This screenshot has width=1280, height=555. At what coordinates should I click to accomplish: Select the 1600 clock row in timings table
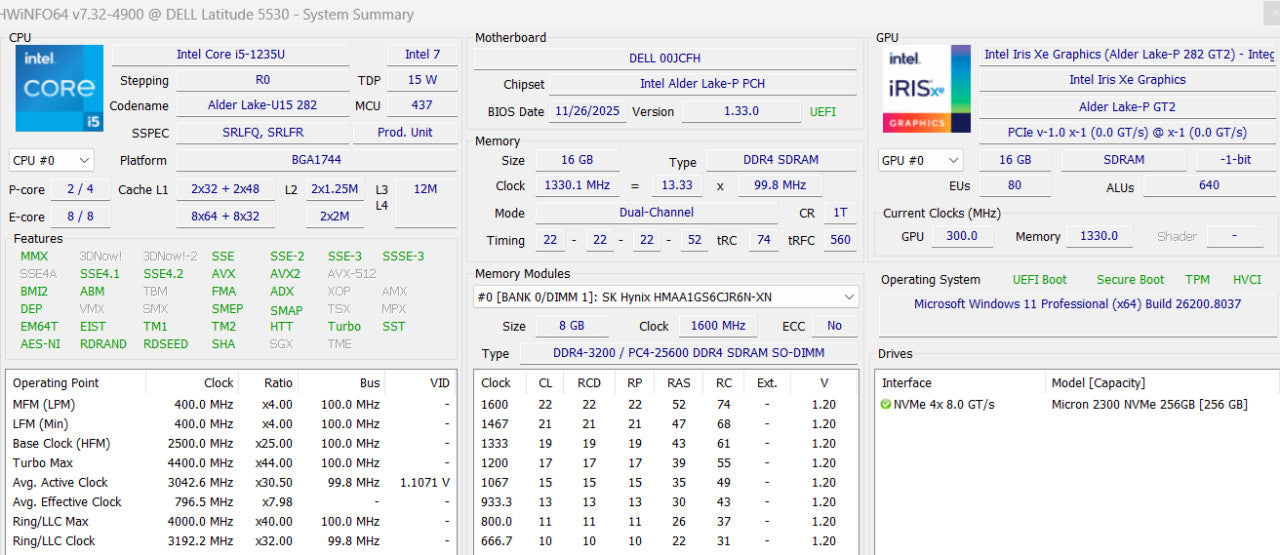coord(665,404)
